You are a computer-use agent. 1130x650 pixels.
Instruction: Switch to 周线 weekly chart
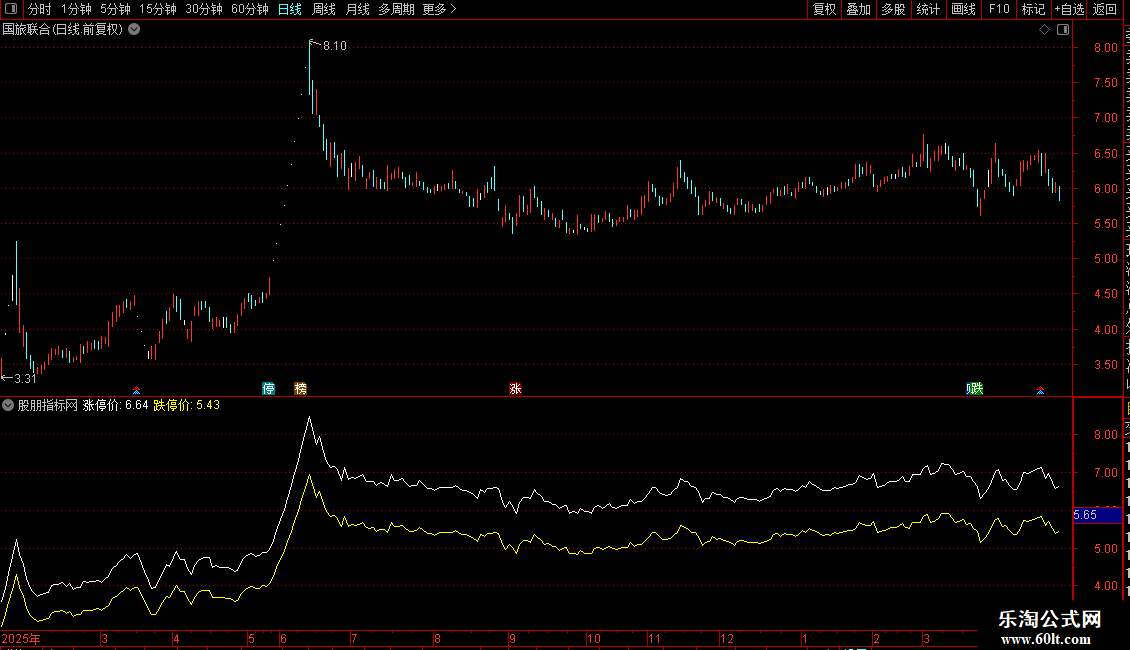pos(324,9)
